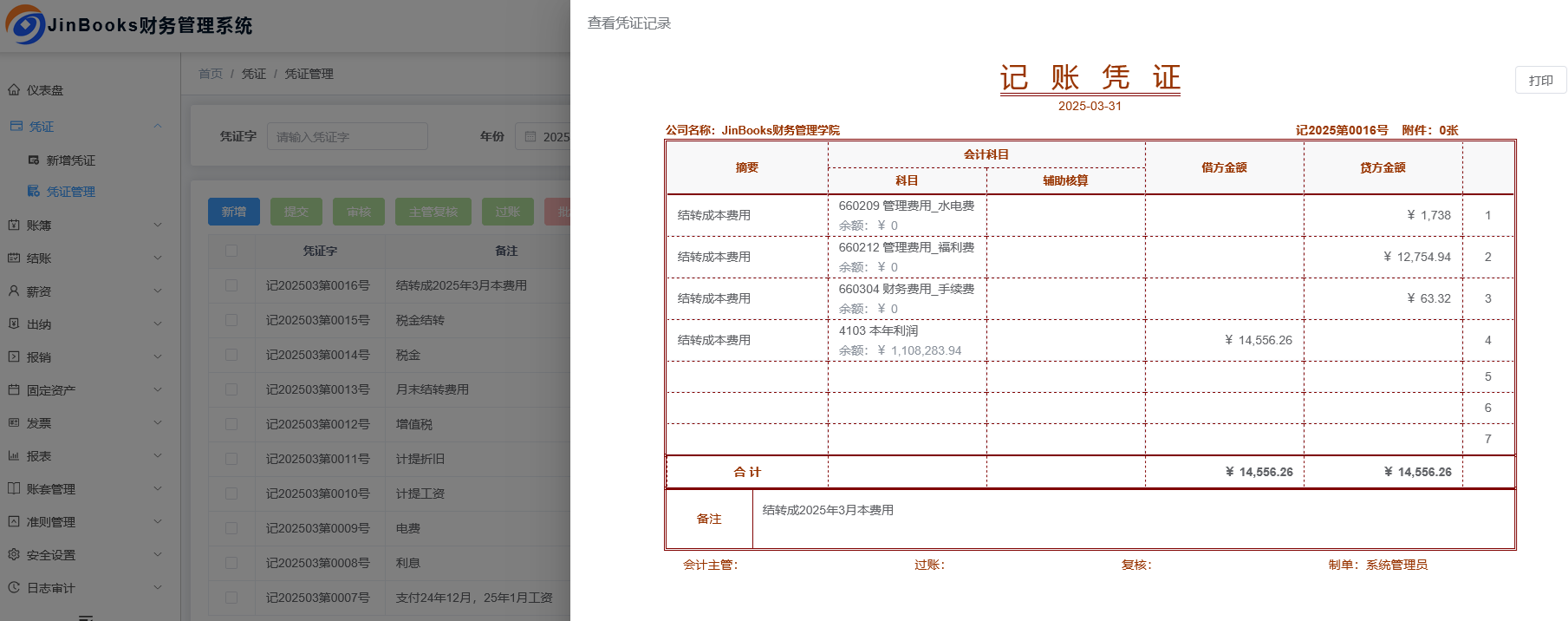
Task: Open the 仪表盘 home icon
Action: click(14, 89)
